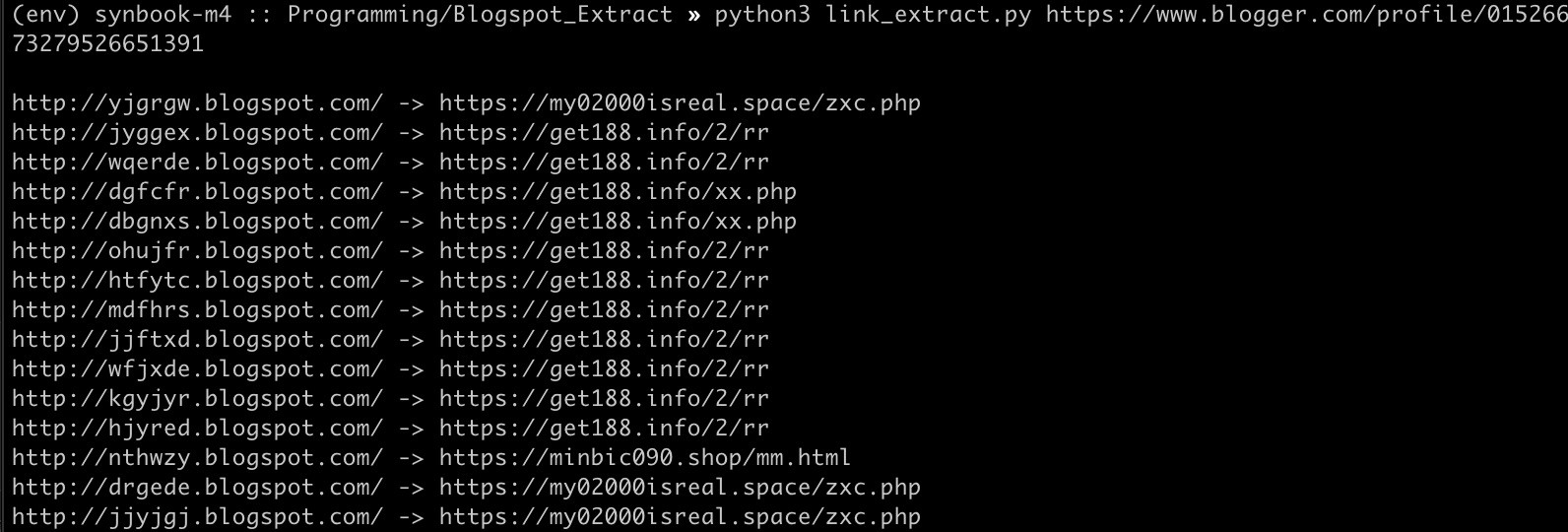Click the Programming/Blogspot_Extract path in prompt
1568x532 pixels.
[x=480, y=15]
